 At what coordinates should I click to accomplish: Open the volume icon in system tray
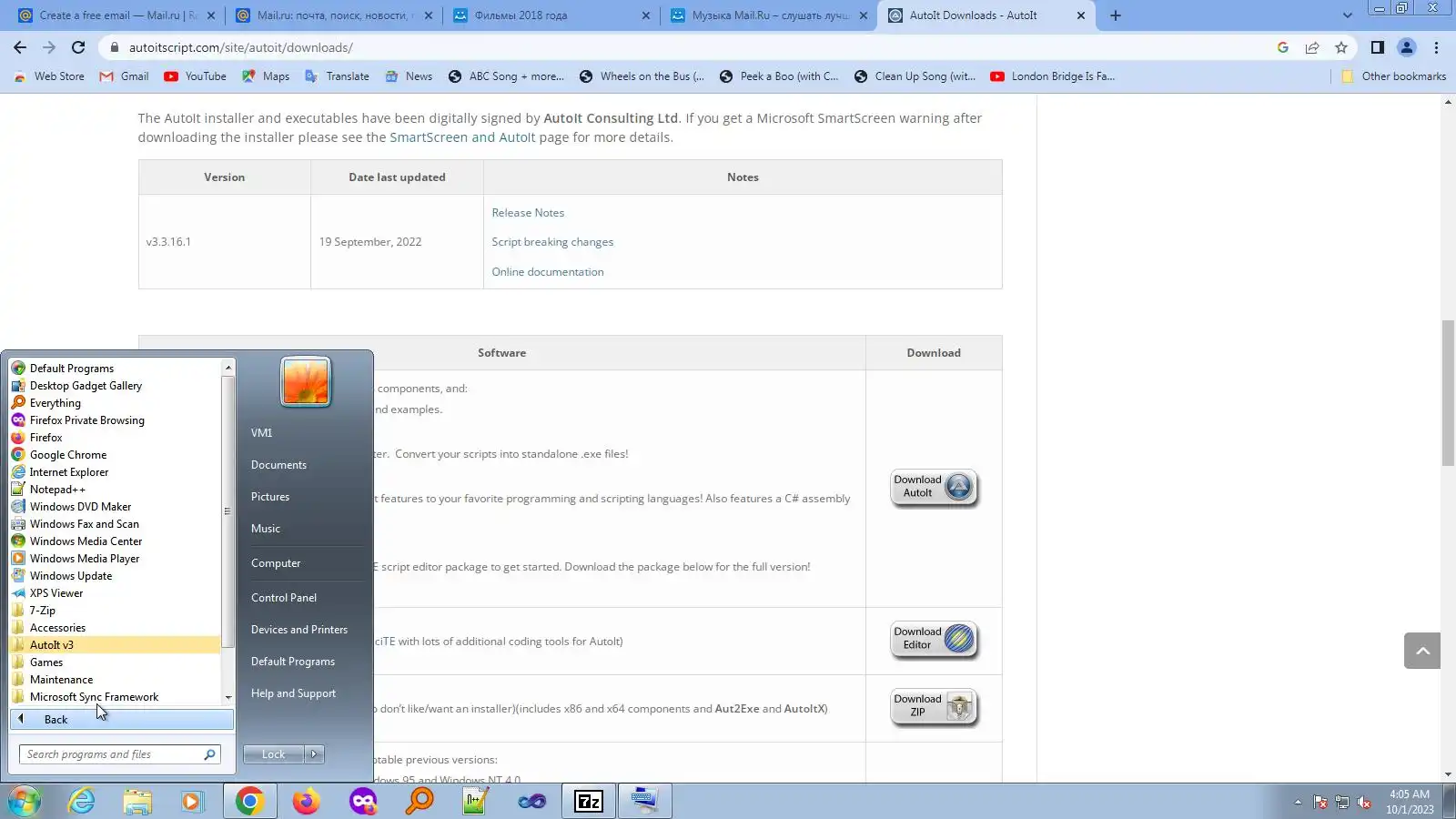tap(1364, 802)
